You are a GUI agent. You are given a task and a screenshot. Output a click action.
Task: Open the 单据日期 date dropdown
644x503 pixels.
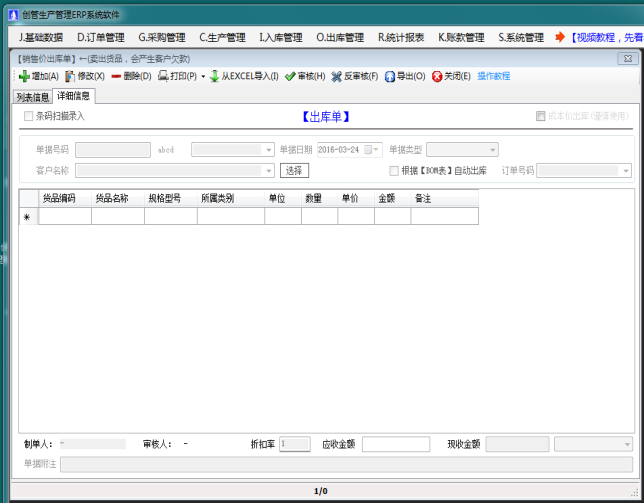[377, 150]
